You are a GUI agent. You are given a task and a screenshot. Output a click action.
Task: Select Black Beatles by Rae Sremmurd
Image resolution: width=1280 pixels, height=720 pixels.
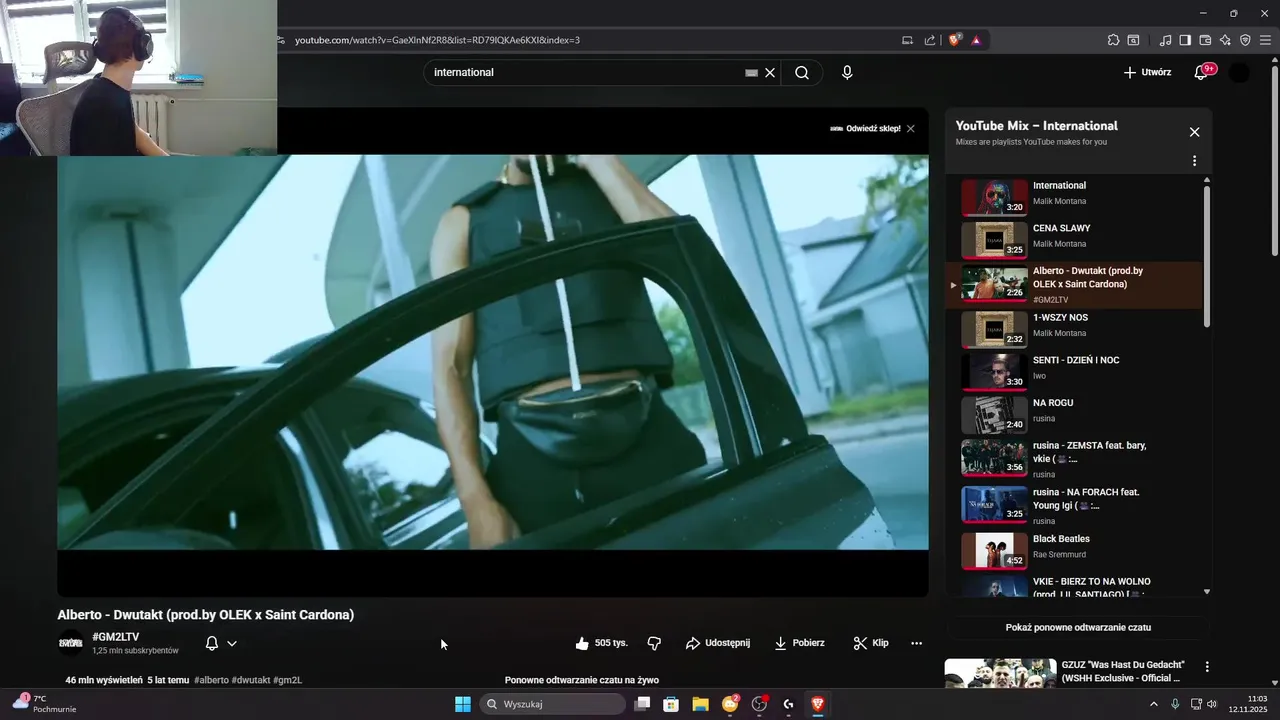pos(1072,551)
